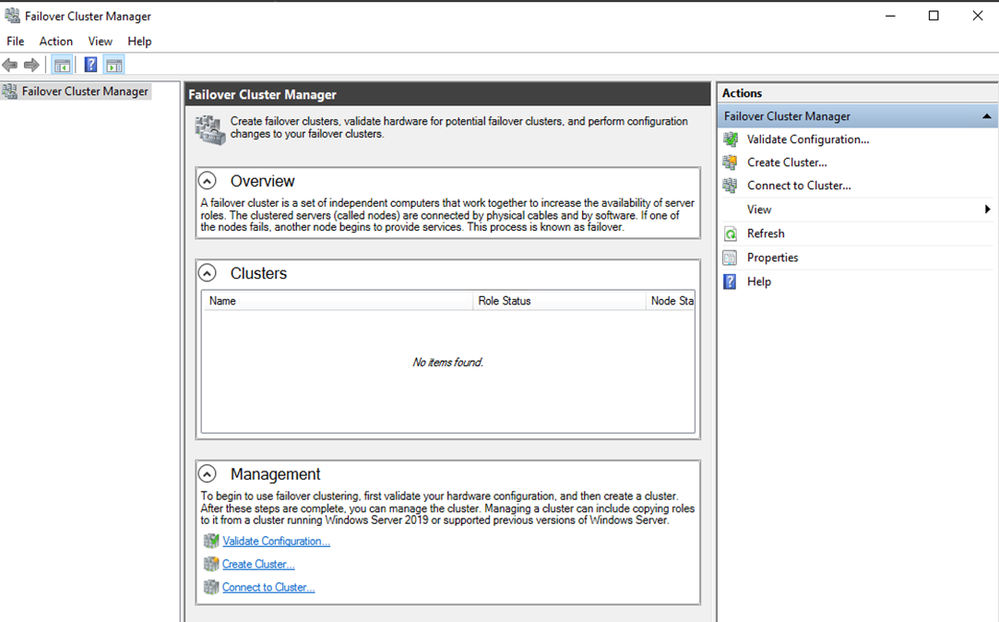Click the Forward arrow in the toolbar
999x622 pixels.
click(x=31, y=65)
